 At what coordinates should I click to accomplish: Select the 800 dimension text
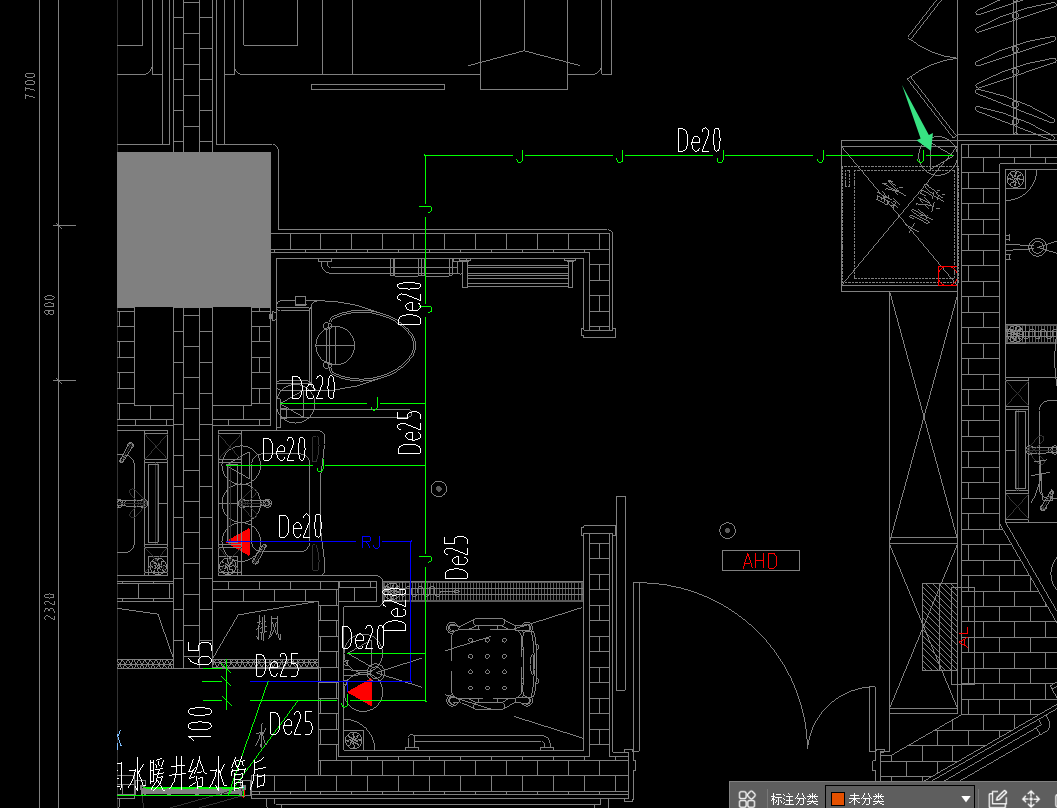[x=49, y=305]
